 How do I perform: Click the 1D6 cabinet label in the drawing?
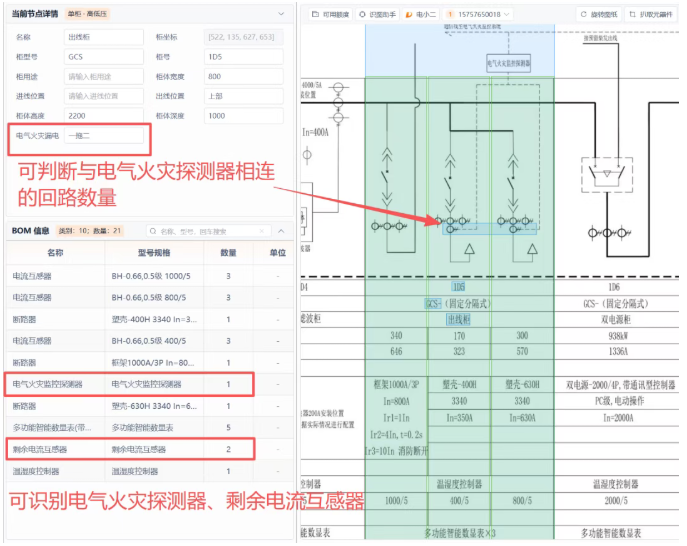(x=614, y=287)
